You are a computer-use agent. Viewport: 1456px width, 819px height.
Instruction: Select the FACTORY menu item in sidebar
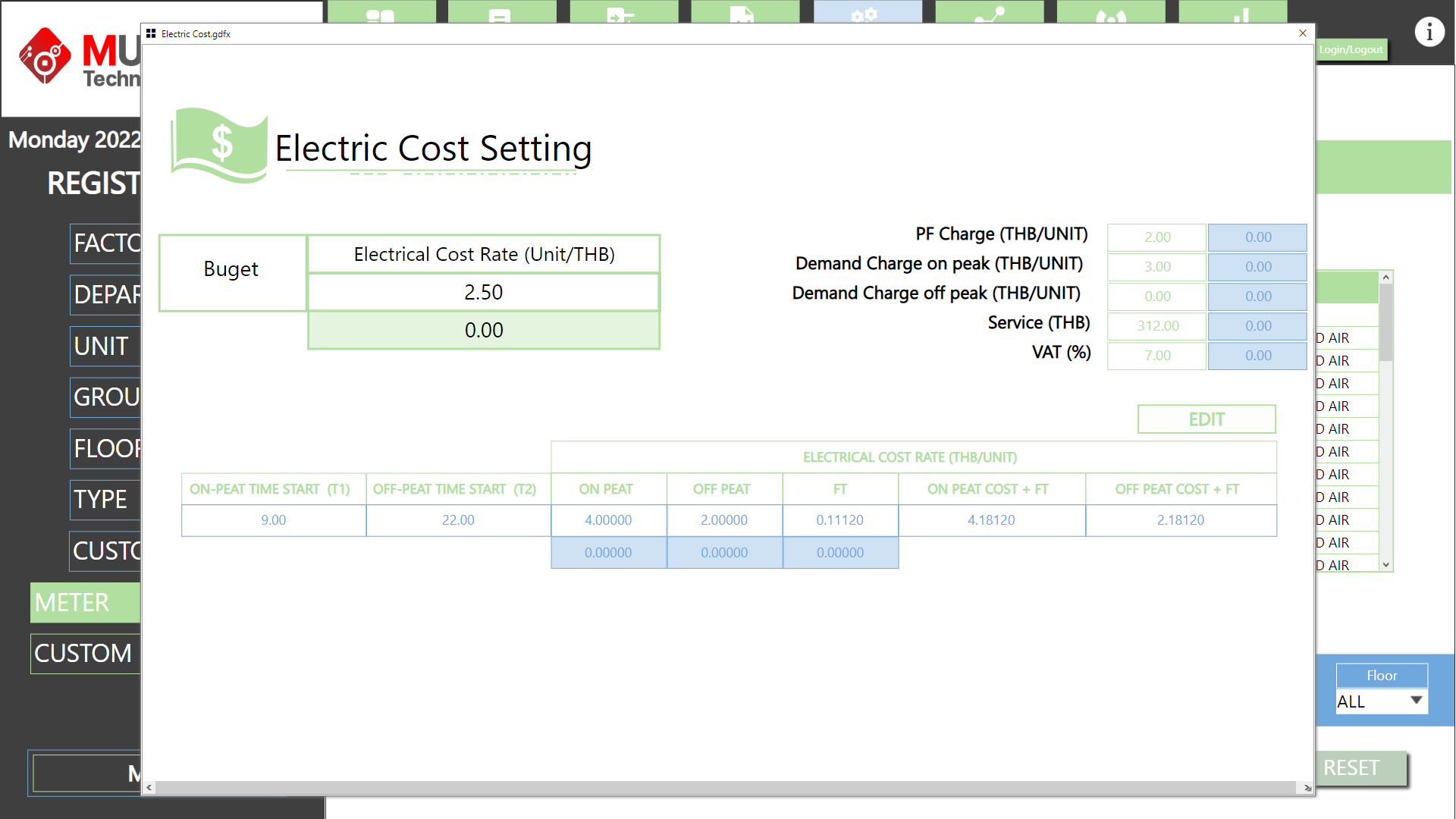pyautogui.click(x=105, y=243)
